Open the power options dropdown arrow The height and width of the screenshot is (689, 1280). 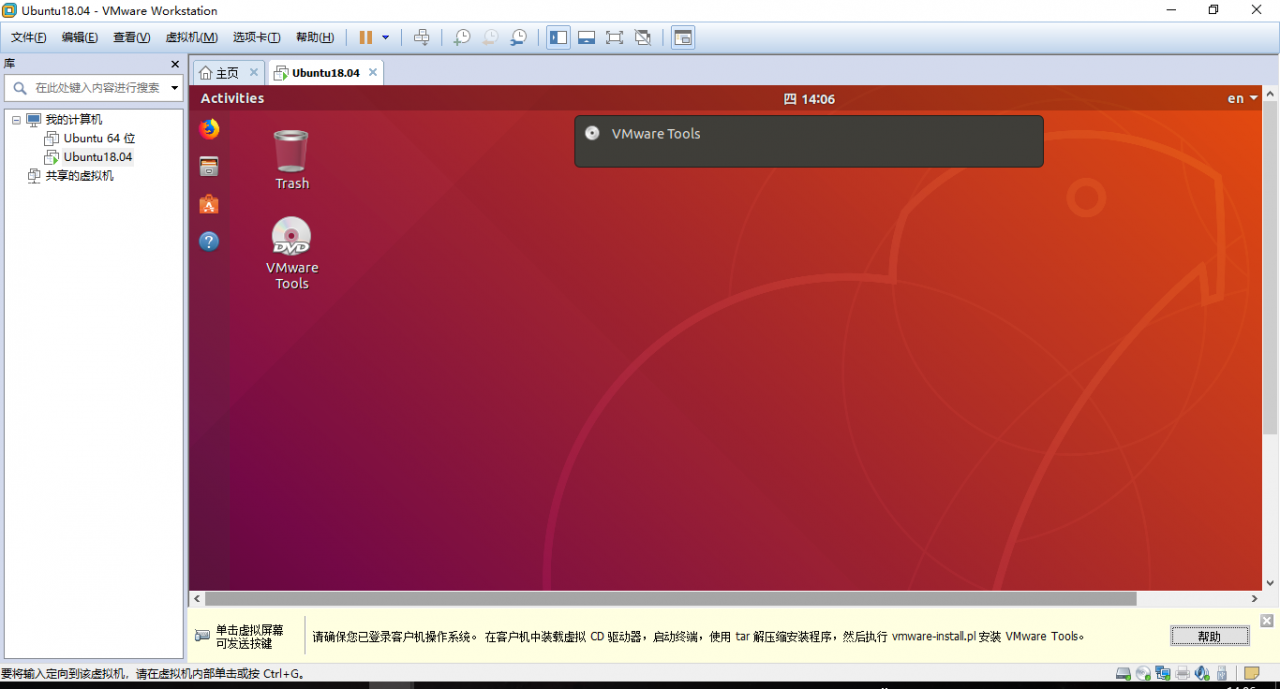386,38
